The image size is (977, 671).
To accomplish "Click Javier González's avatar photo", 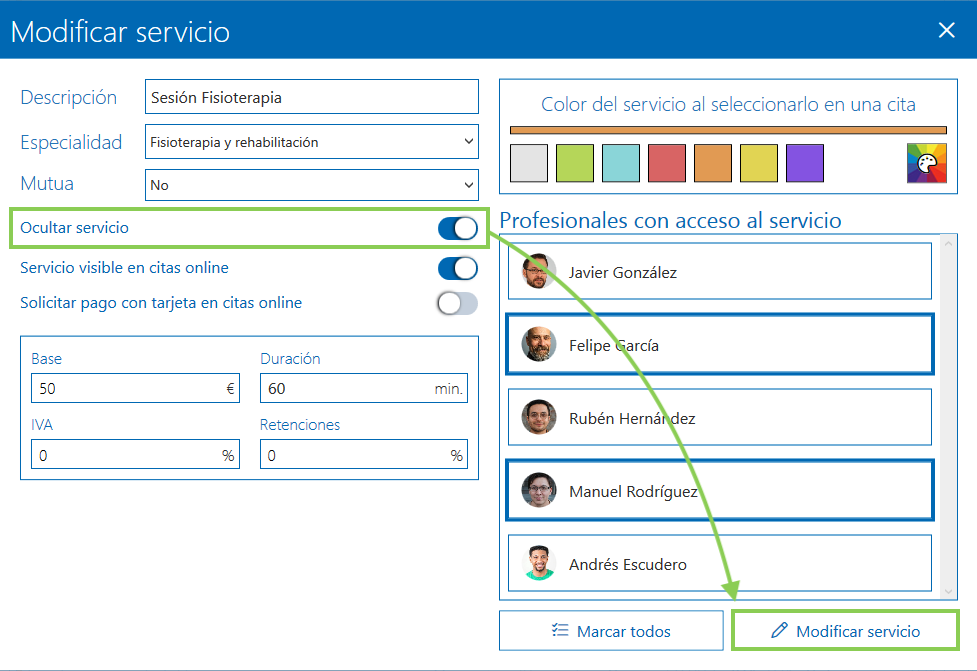I will [539, 272].
